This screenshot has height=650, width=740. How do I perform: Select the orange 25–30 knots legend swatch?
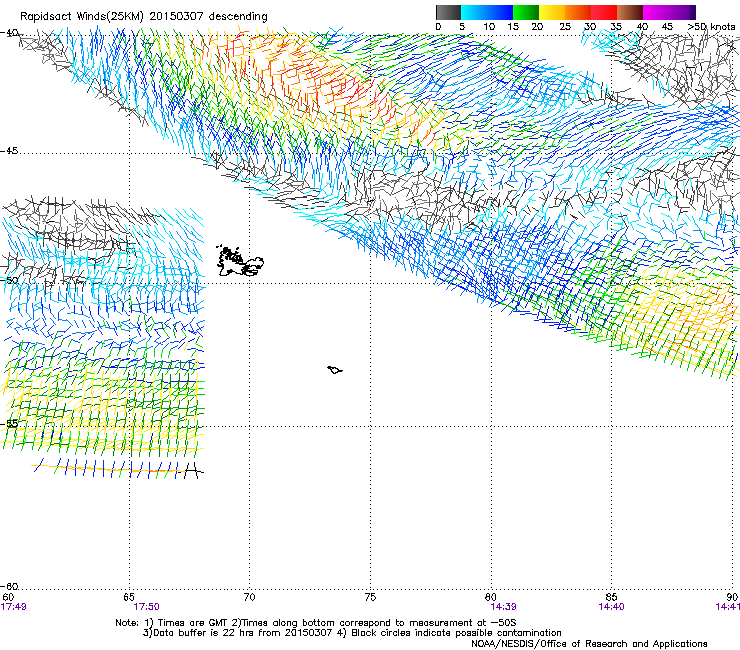tap(578, 12)
